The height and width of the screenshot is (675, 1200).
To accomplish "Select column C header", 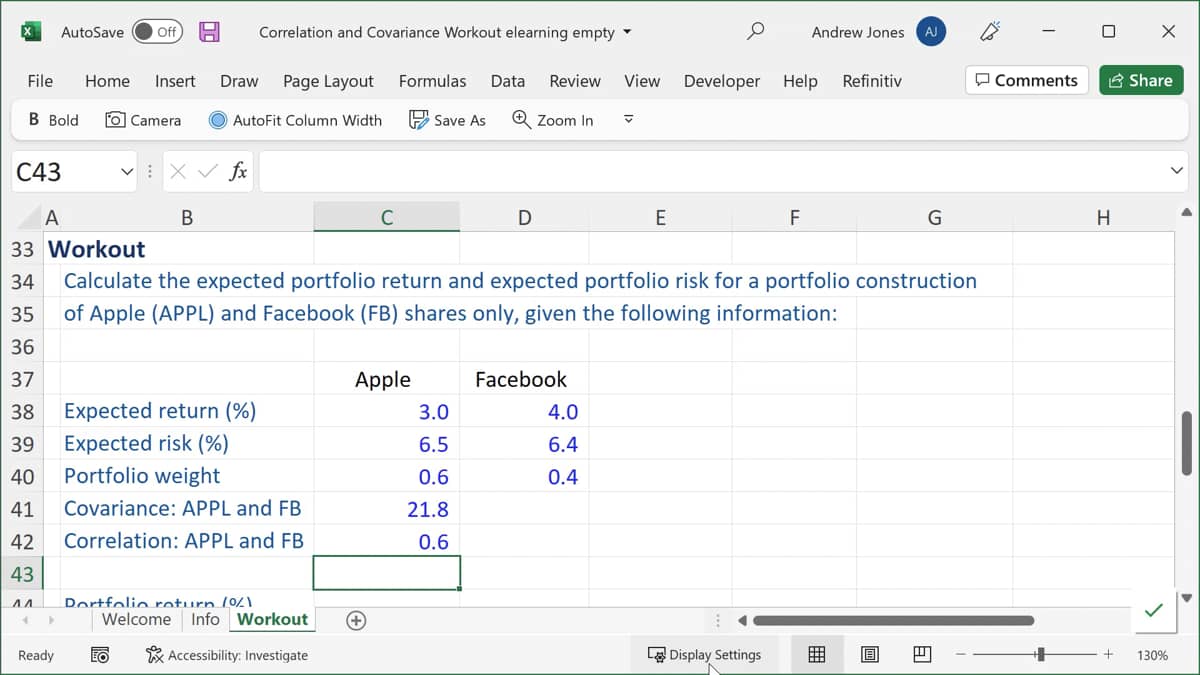I will (386, 217).
